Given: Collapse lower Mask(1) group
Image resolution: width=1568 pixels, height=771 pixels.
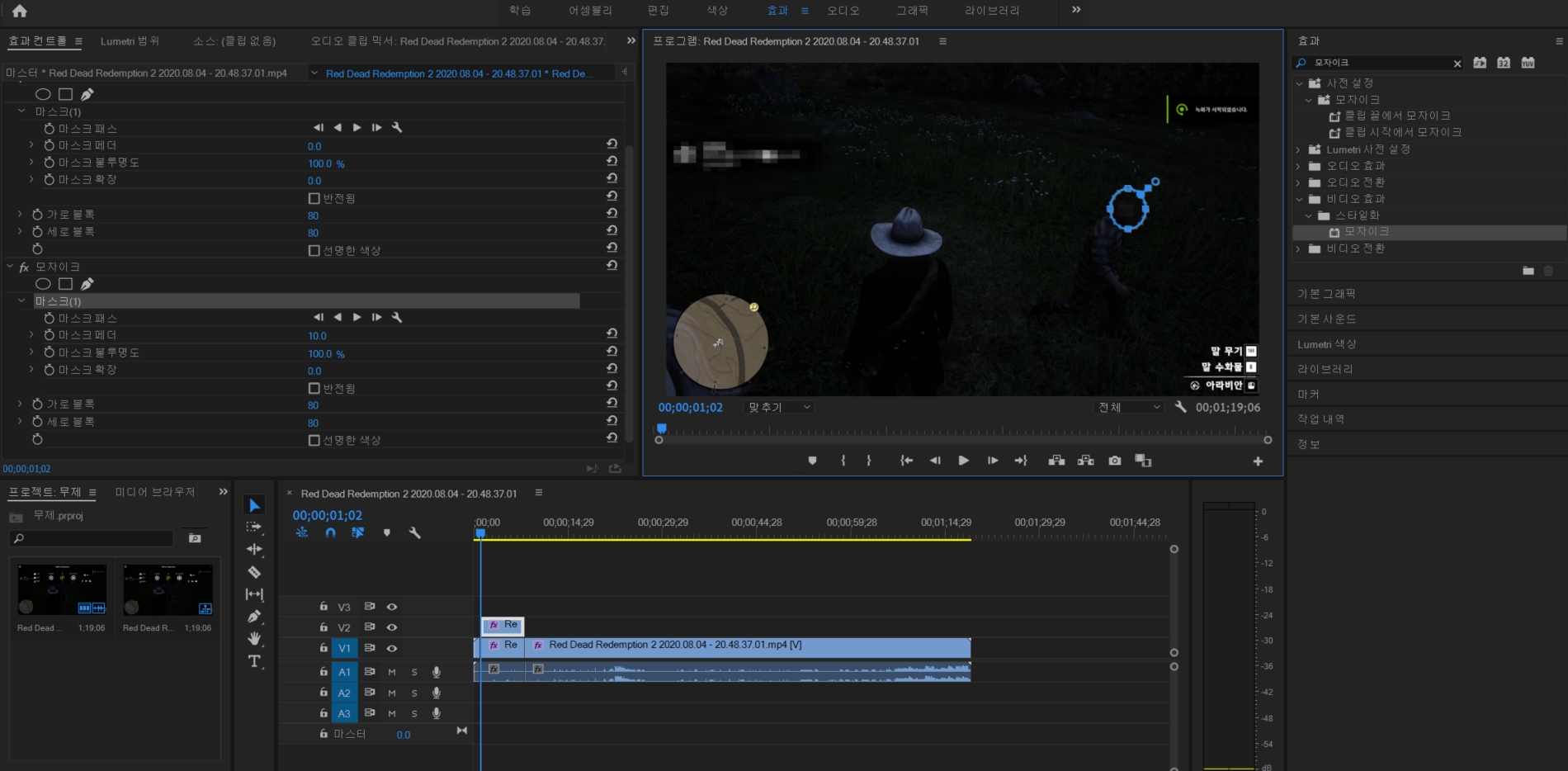Looking at the screenshot, I should (21, 301).
